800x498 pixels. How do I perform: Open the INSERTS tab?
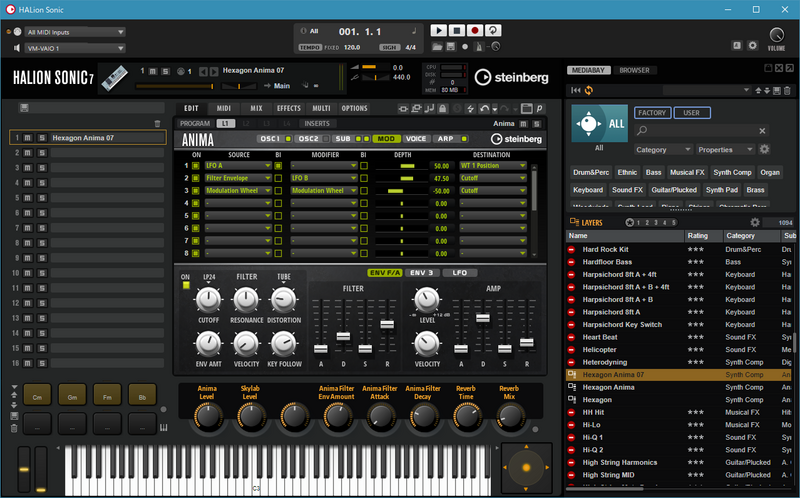click(317, 123)
